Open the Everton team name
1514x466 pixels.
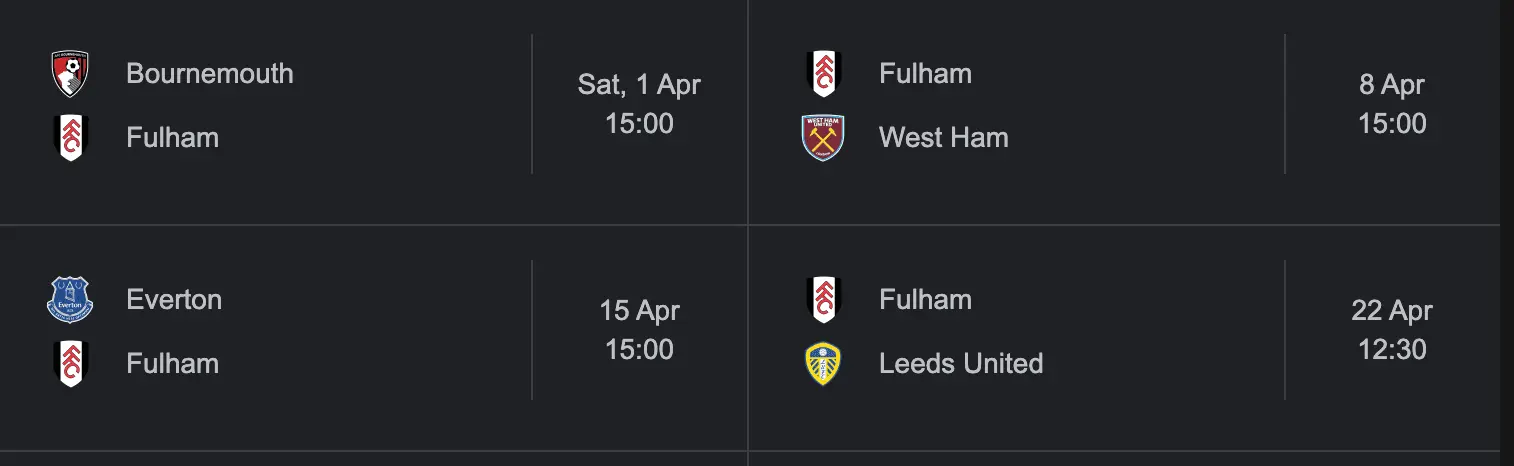click(x=174, y=300)
